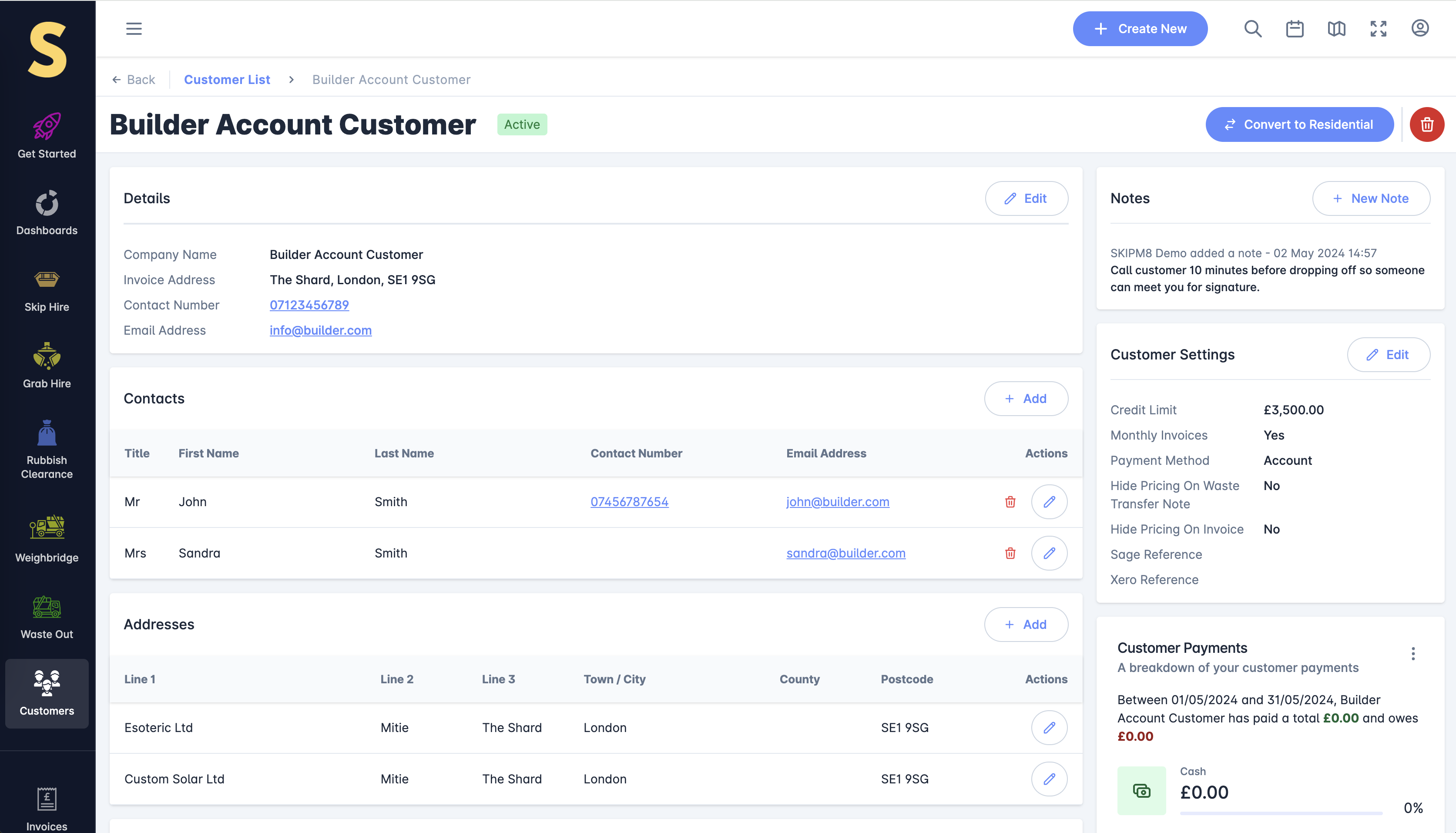Click Convert to Residential button

(x=1299, y=124)
